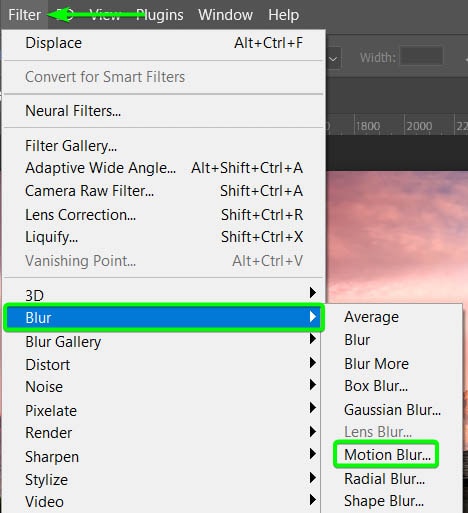Expand the Blur Gallery submenu arrow
This screenshot has height=513, width=468.
pyautogui.click(x=312, y=339)
